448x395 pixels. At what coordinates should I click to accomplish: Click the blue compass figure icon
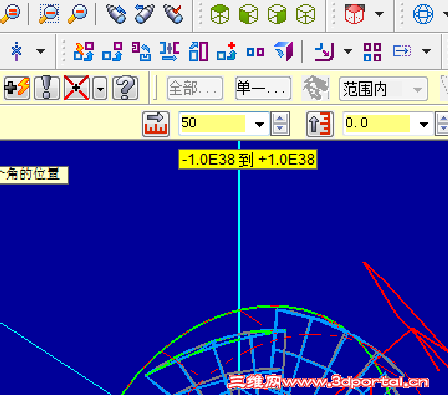[16, 51]
